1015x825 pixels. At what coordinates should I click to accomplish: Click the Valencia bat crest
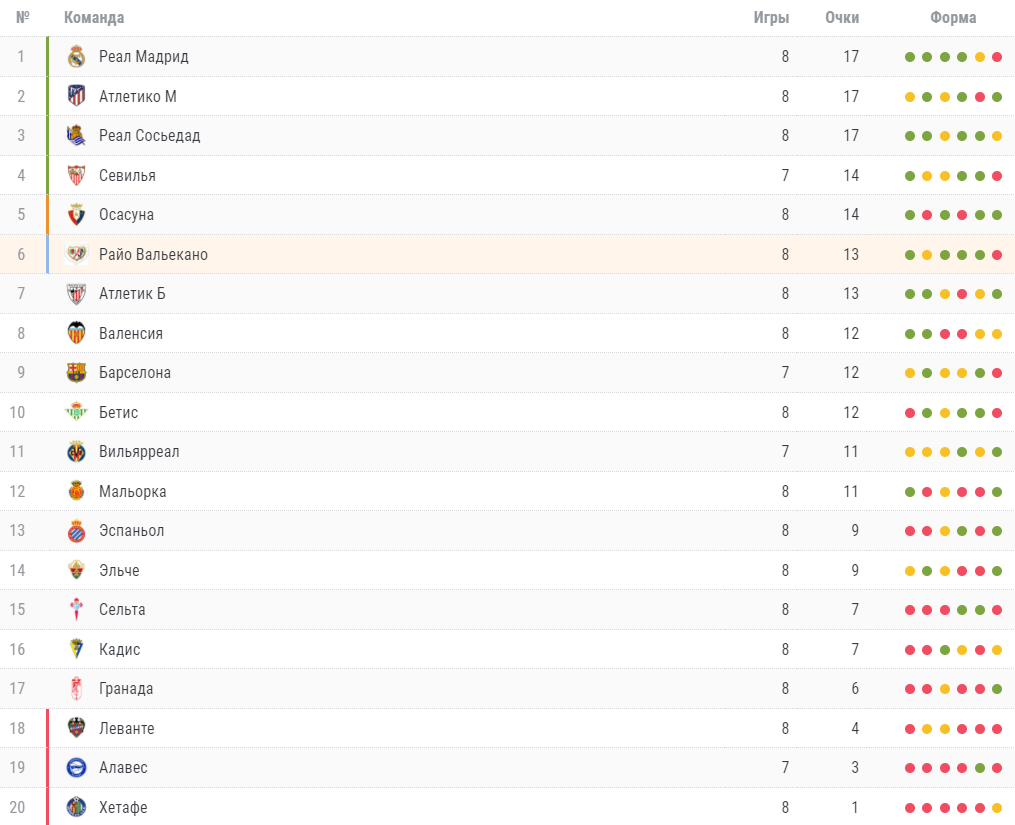tap(76, 333)
